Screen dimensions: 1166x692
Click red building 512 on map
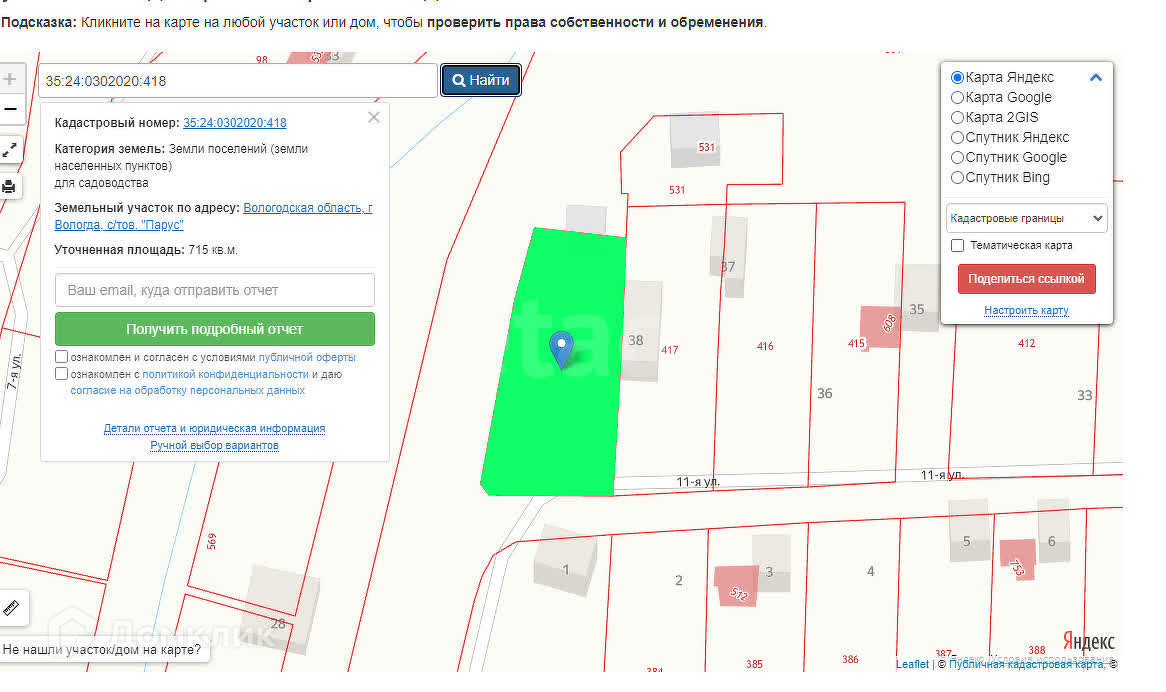pyautogui.click(x=737, y=586)
